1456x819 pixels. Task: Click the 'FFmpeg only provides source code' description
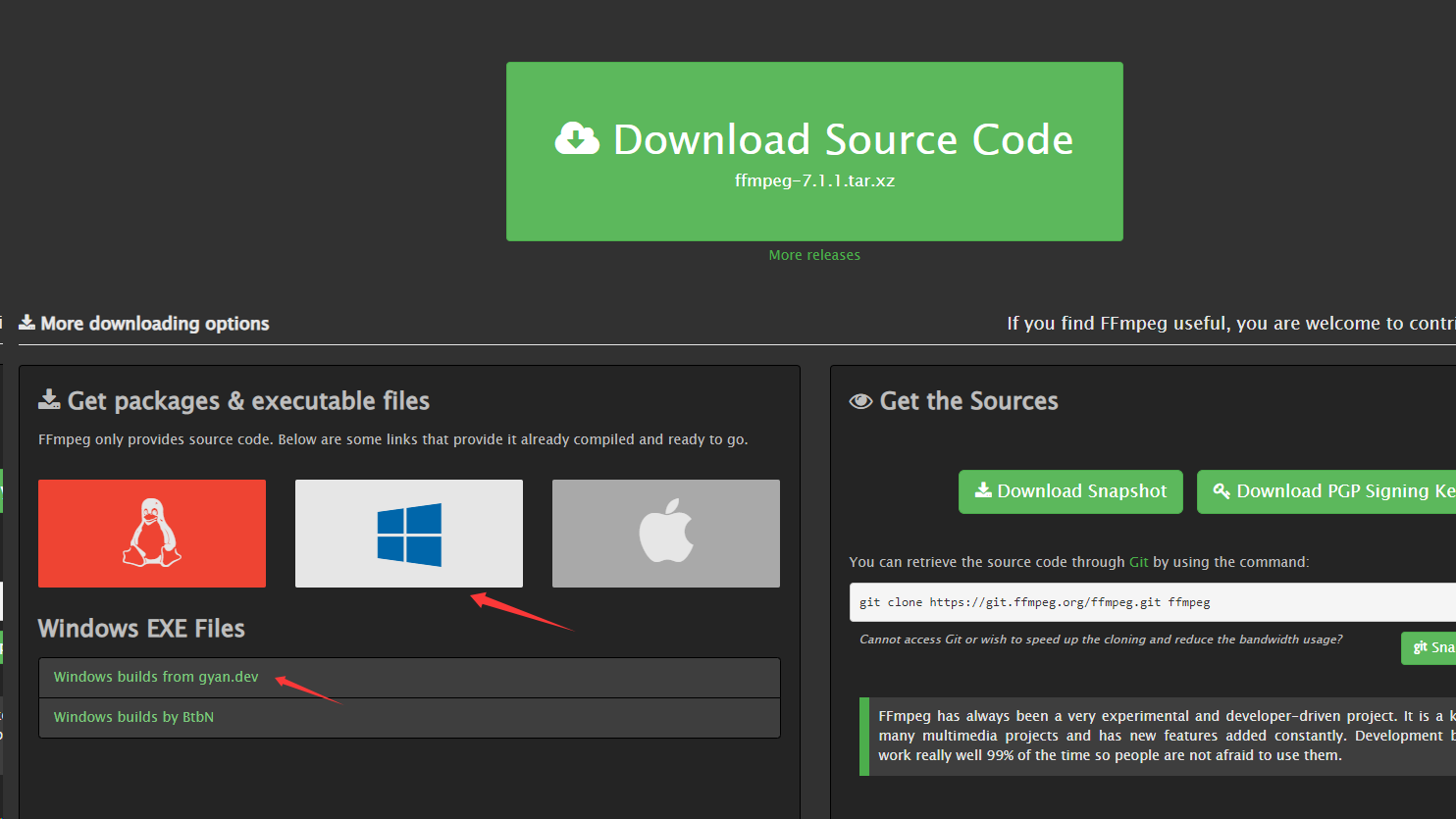click(x=392, y=439)
